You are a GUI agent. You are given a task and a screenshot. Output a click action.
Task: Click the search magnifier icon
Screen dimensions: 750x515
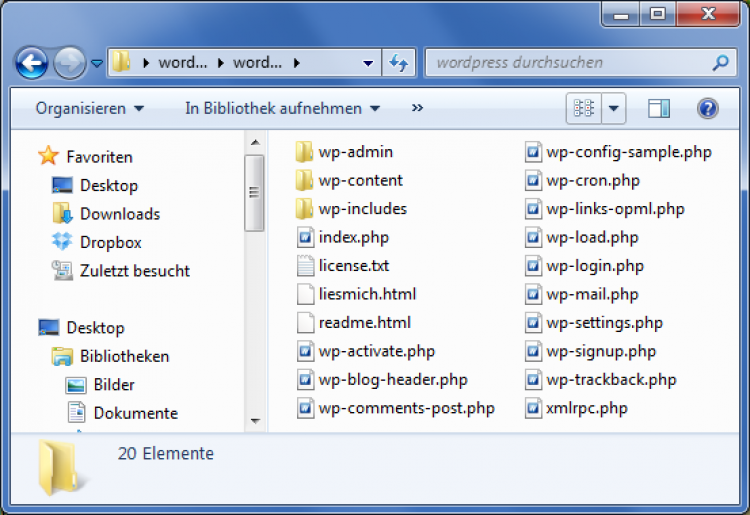(x=720, y=63)
